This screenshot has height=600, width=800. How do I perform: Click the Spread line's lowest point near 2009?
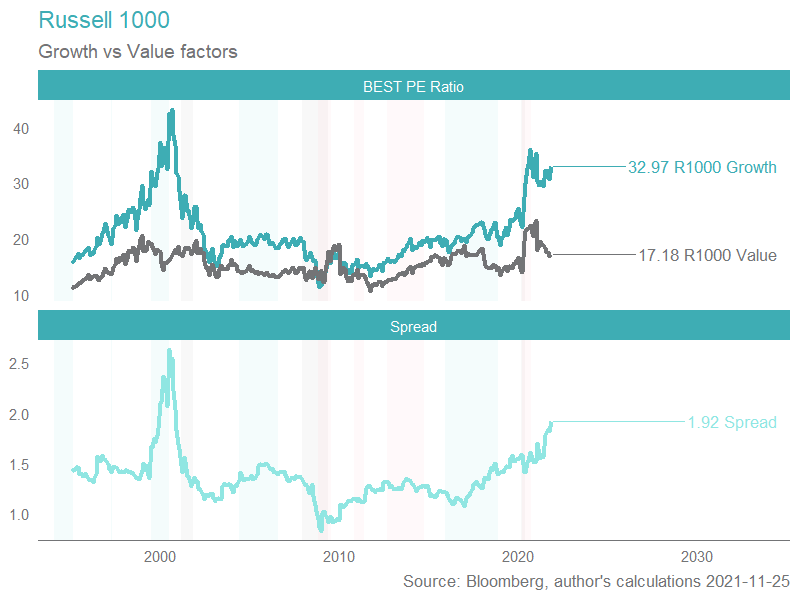pyautogui.click(x=320, y=529)
